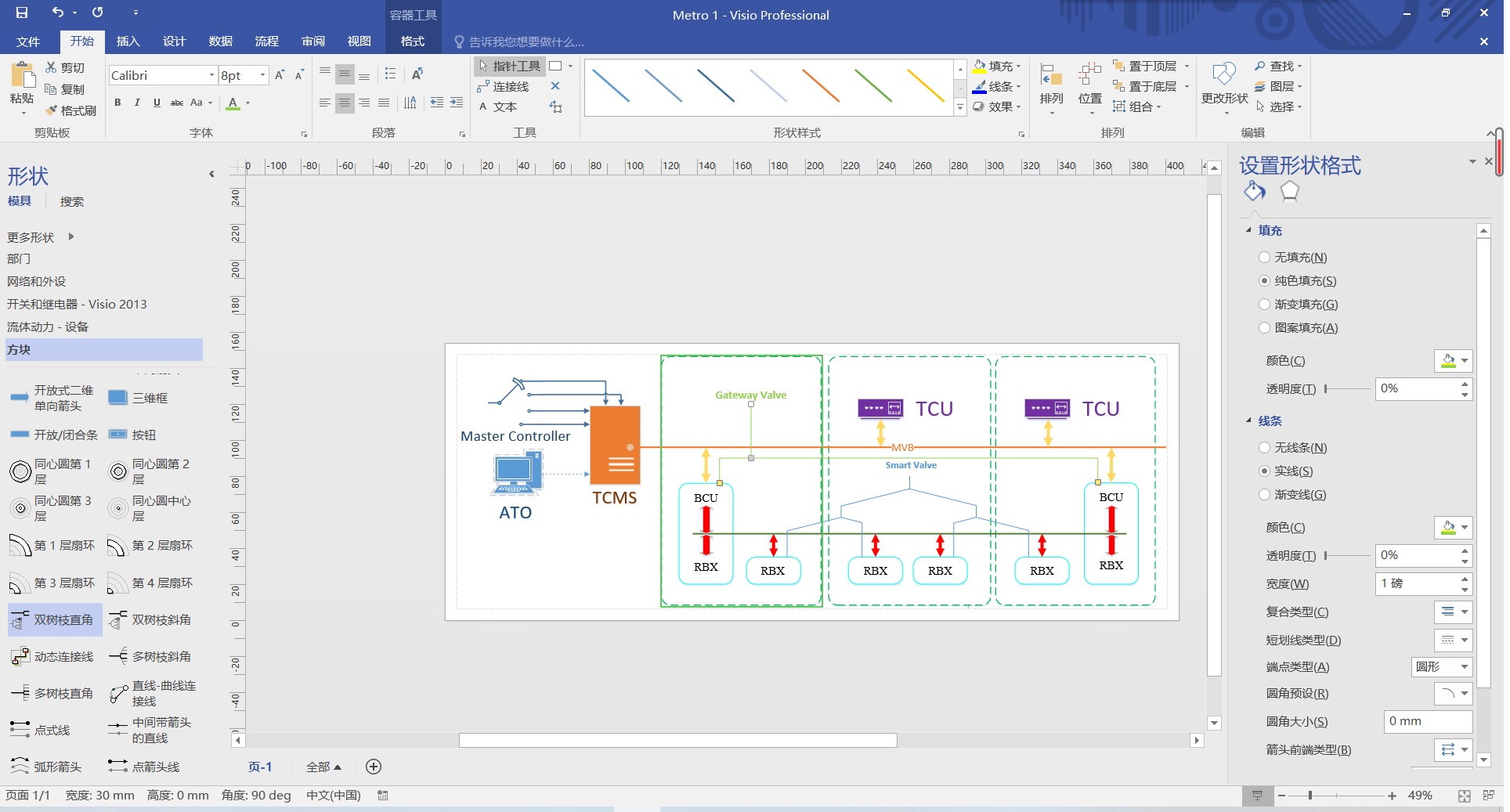
Task: Click the Bring to Front (置于顶层) icon
Action: 1118,66
